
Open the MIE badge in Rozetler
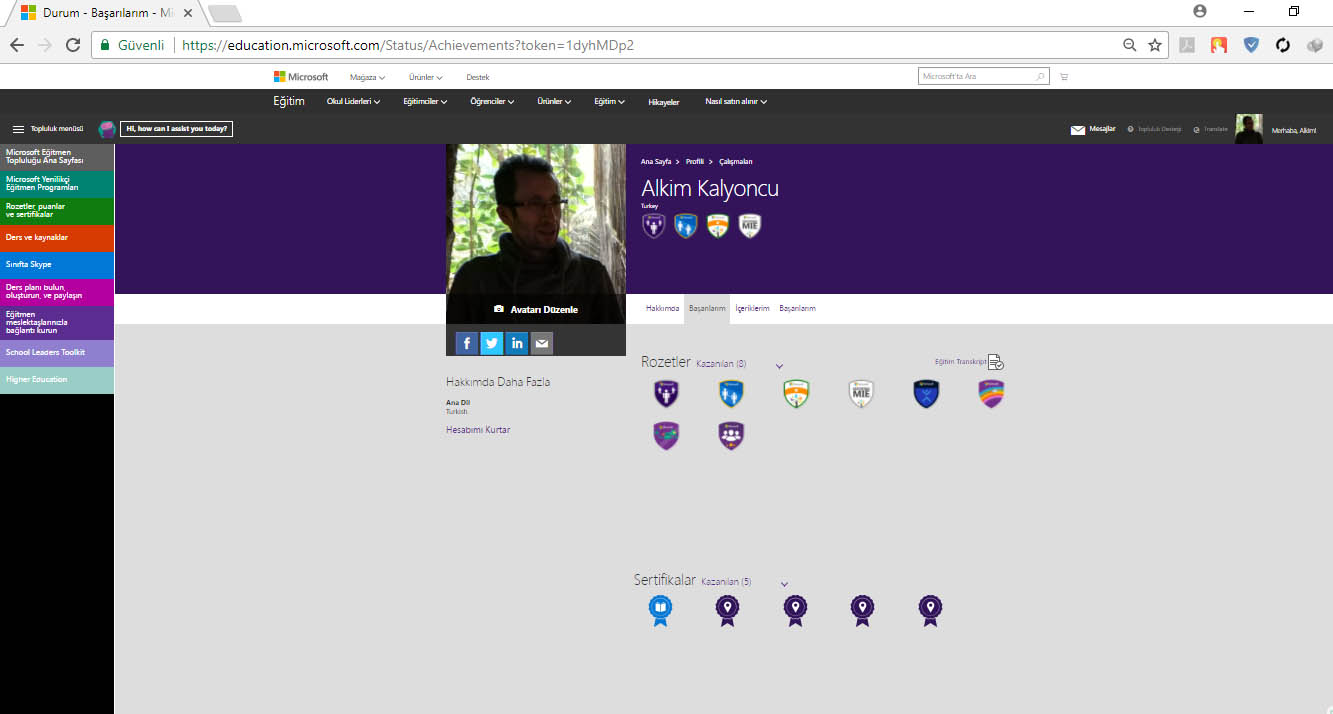pyautogui.click(x=861, y=394)
